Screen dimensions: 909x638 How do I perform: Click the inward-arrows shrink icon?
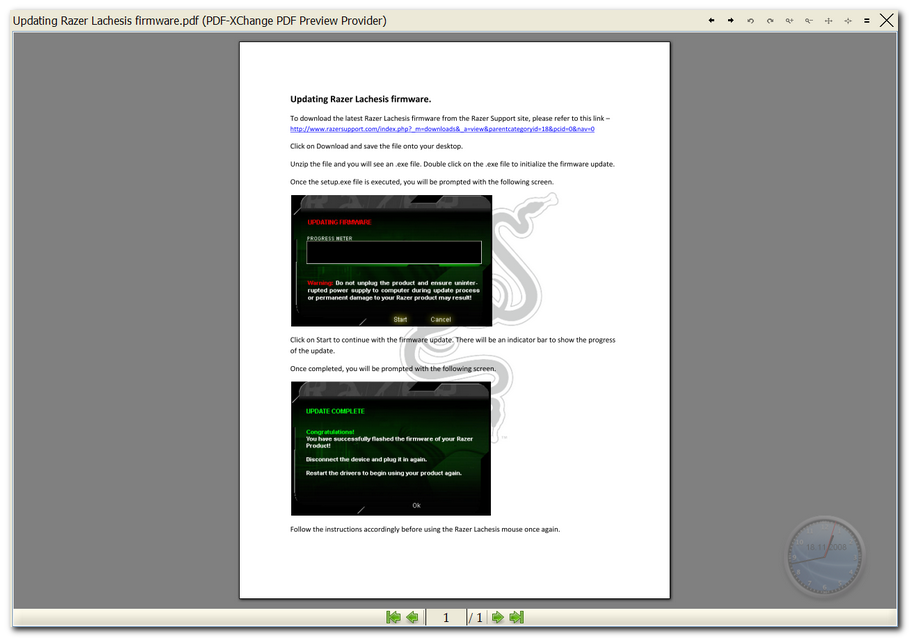(848, 20)
